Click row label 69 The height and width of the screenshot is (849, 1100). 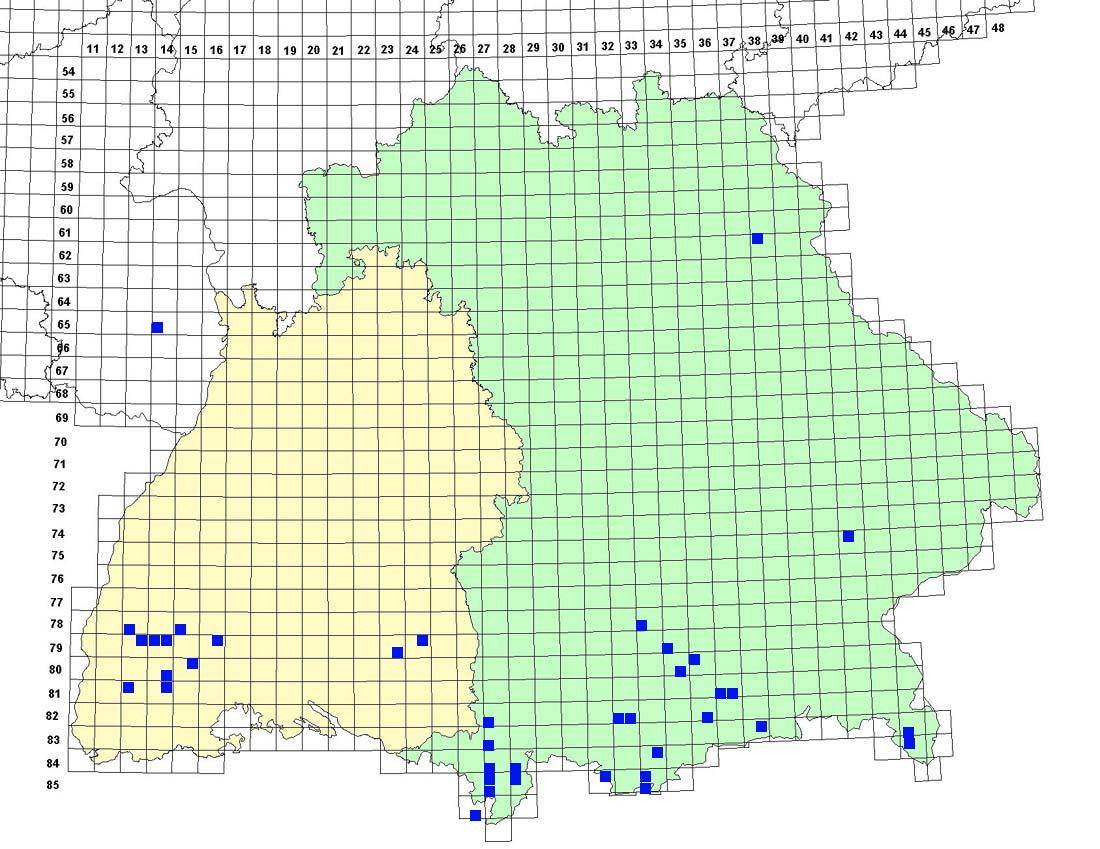pyautogui.click(x=62, y=417)
